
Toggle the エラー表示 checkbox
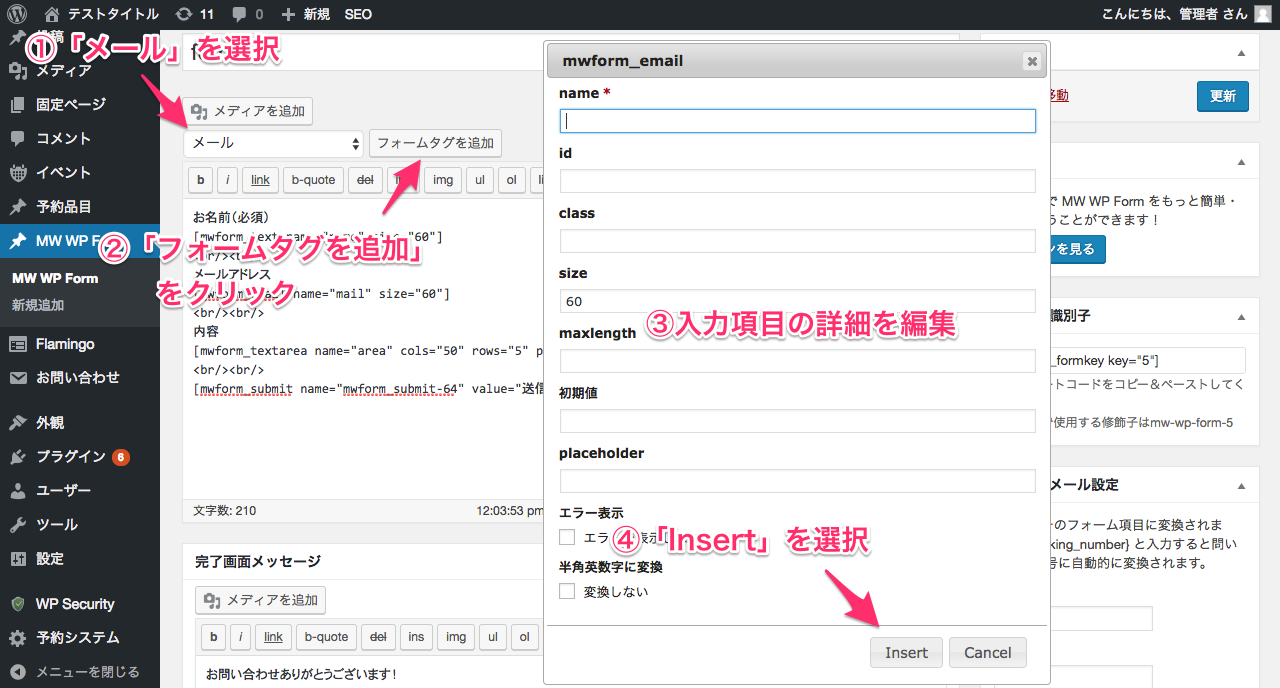[x=567, y=537]
